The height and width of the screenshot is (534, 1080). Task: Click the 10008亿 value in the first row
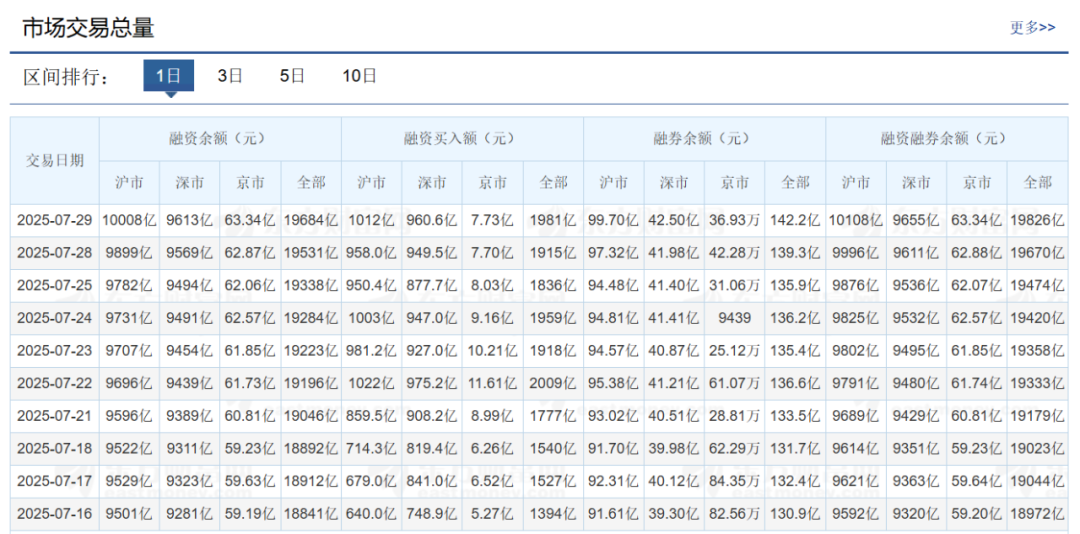[x=130, y=220]
